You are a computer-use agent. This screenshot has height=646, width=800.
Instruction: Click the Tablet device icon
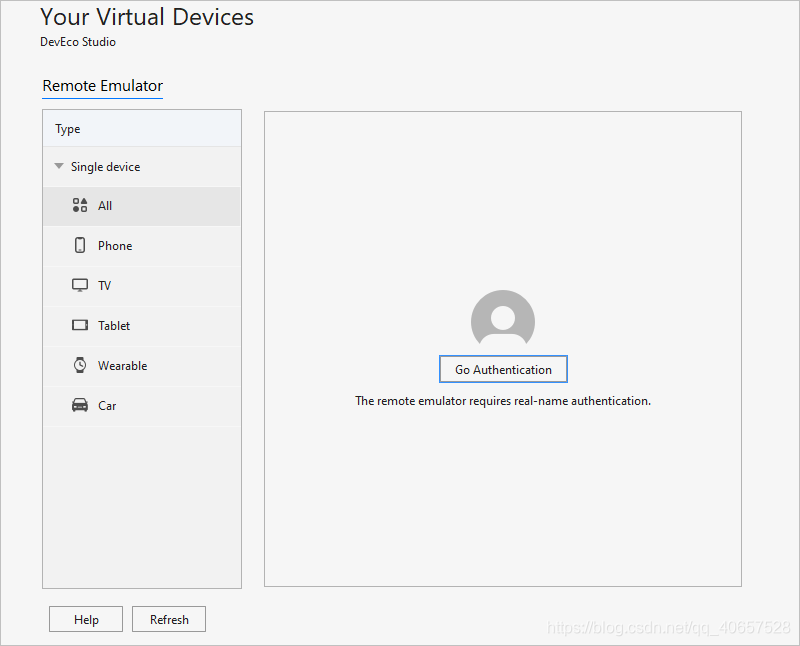(80, 325)
